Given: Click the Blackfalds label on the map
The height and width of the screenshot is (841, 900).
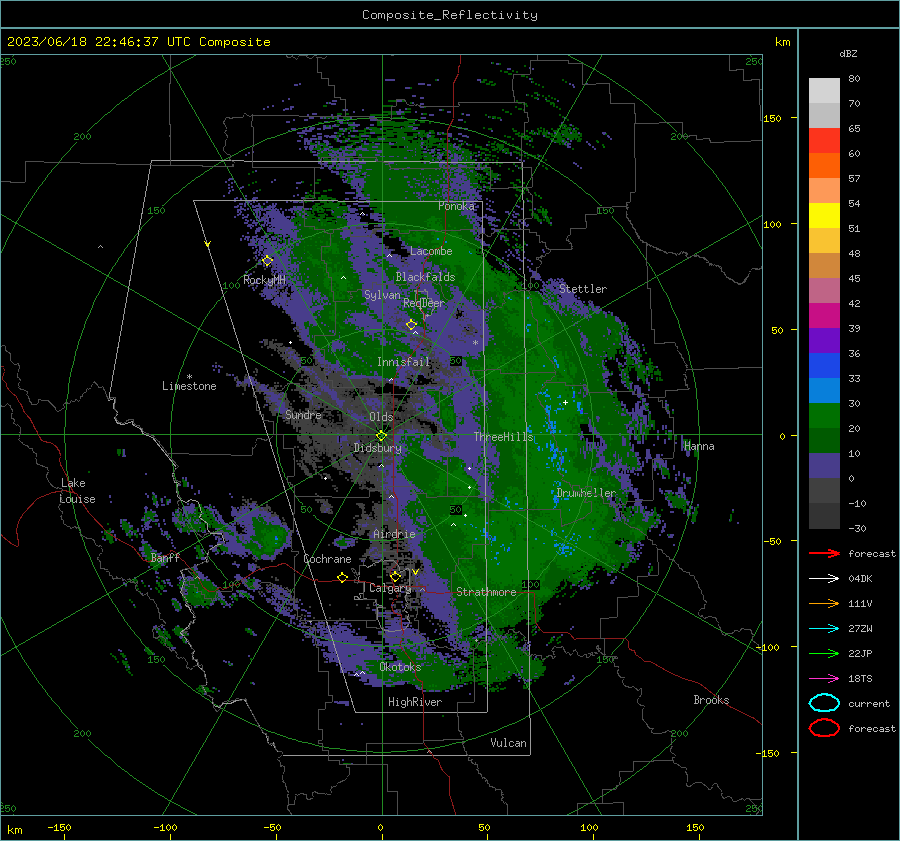Looking at the screenshot, I should pos(425,277).
